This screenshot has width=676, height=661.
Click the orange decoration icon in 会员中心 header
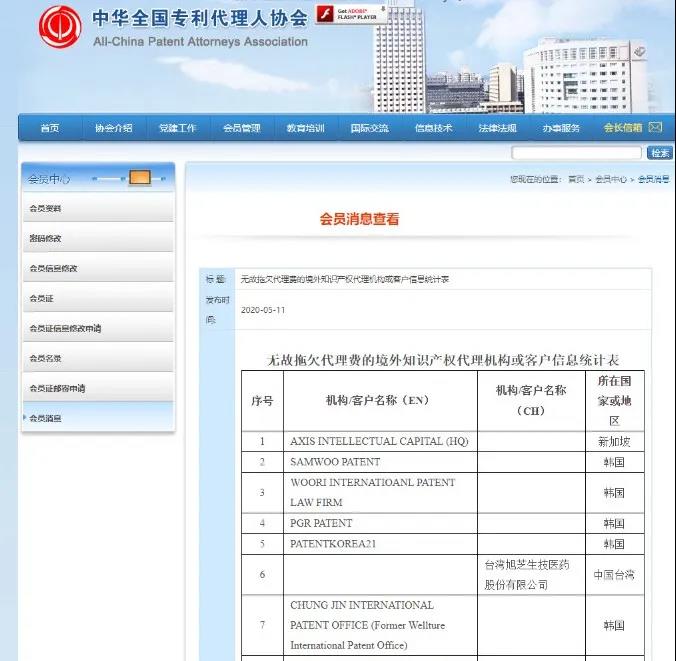[140, 178]
